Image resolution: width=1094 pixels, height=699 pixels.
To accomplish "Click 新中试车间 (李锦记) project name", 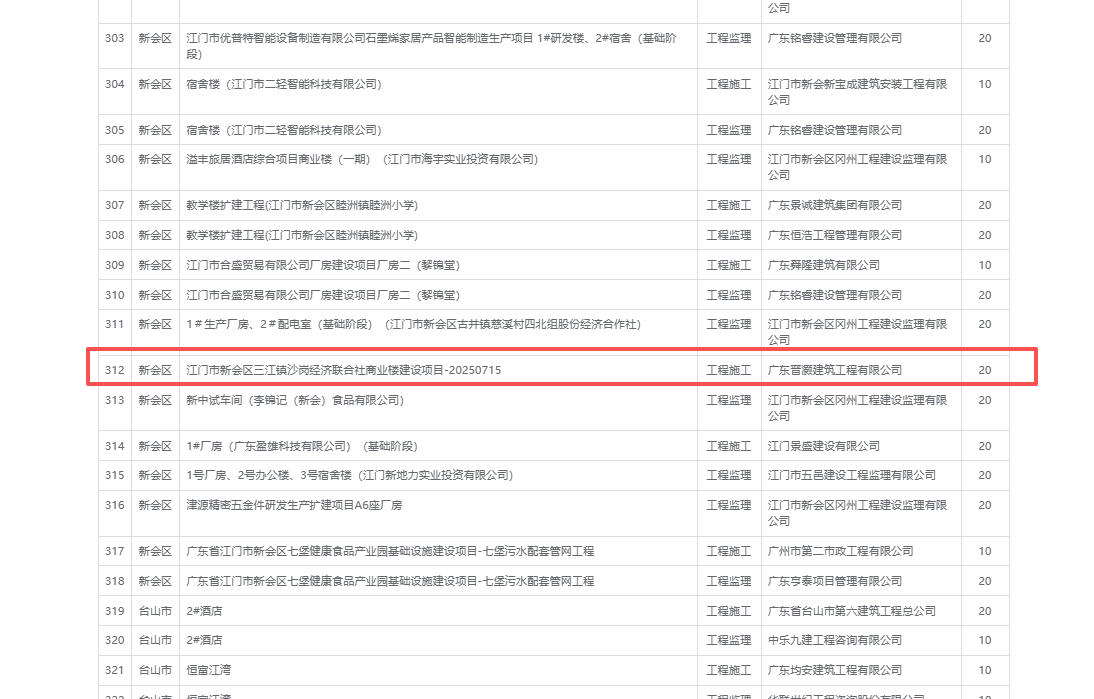I will tap(295, 400).
